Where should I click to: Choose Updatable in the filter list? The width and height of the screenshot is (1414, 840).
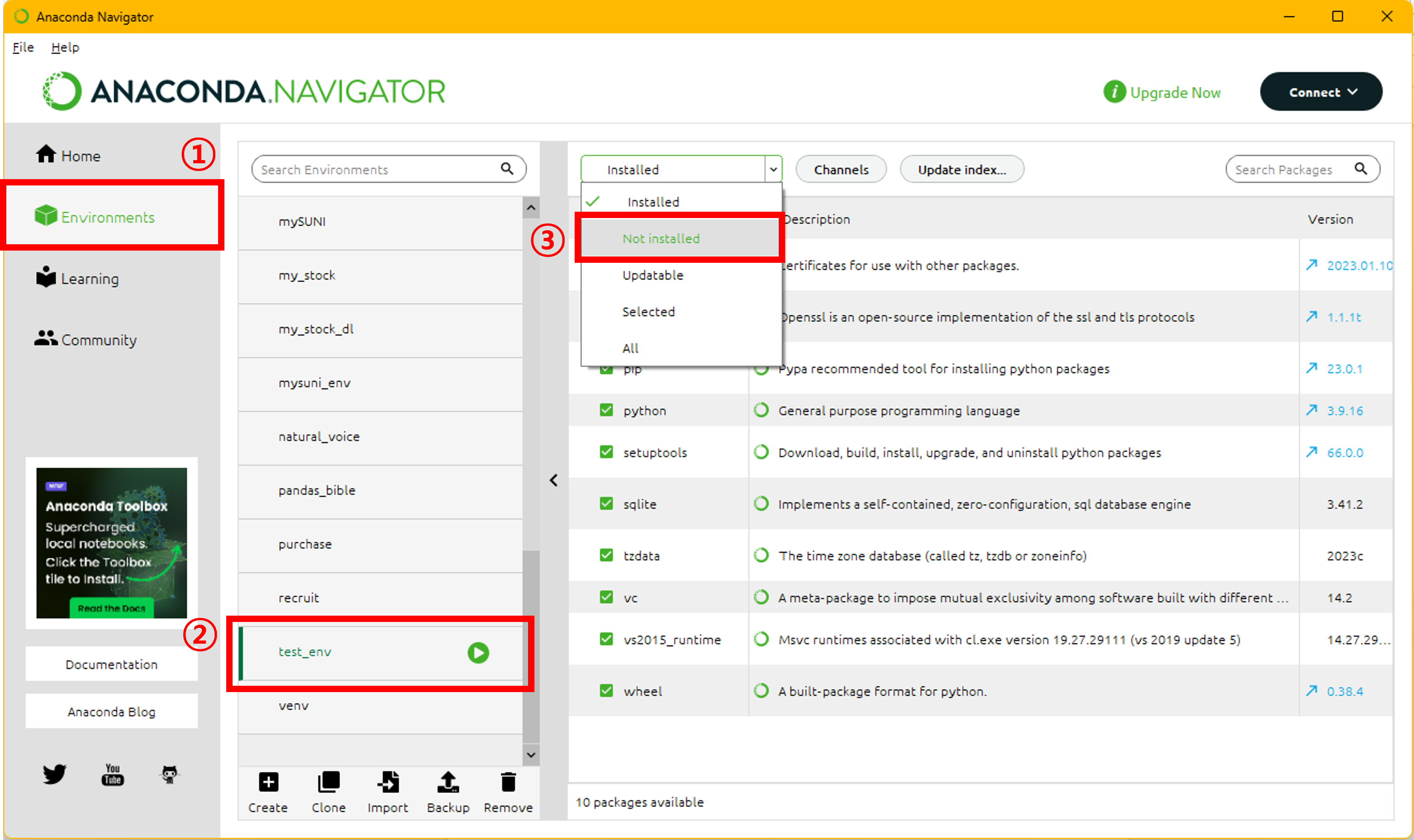tap(681, 275)
